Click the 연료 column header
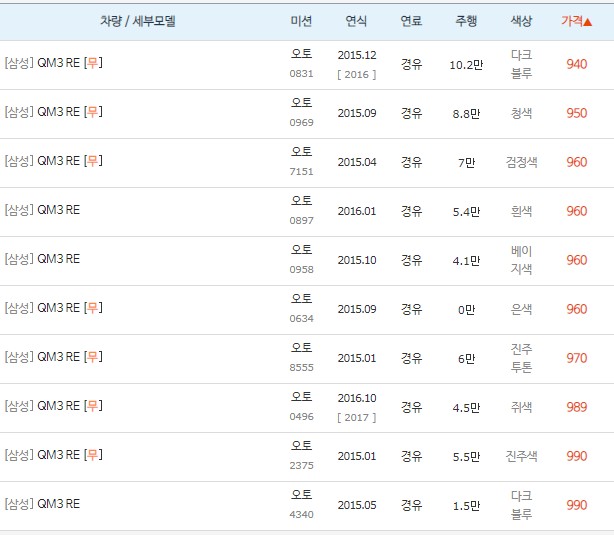Viewport: 614px width, 535px height. pyautogui.click(x=411, y=21)
